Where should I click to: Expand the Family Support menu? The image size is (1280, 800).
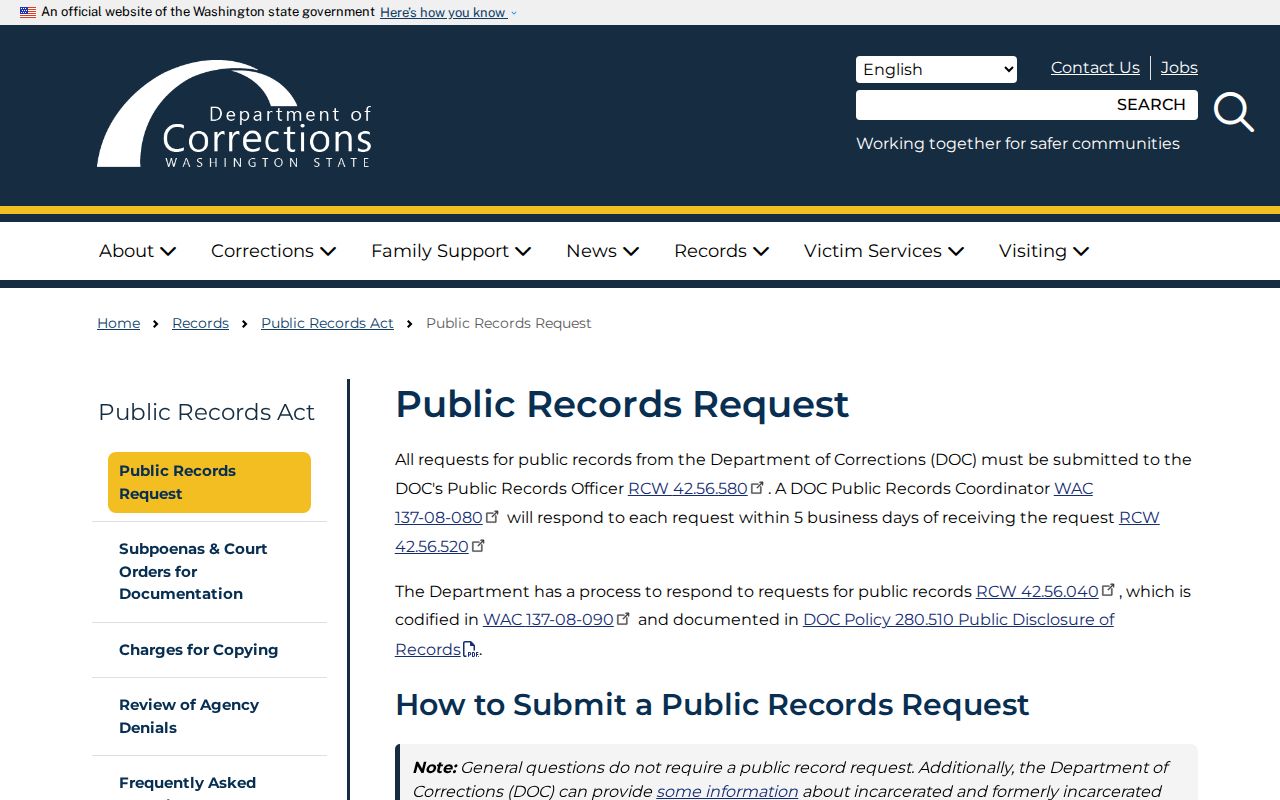coord(451,251)
